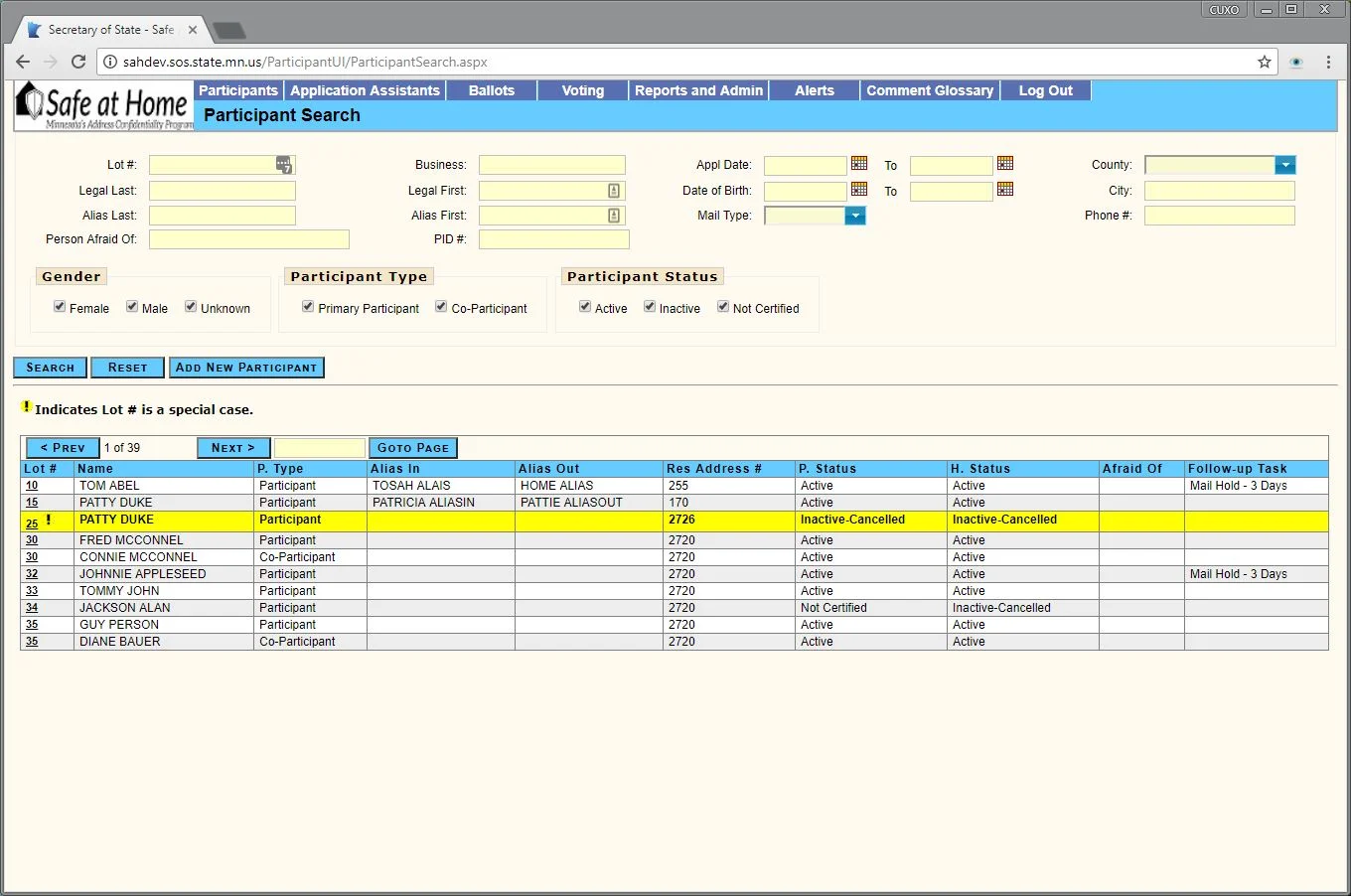The height and width of the screenshot is (896, 1351).
Task: Toggle the Active status checkbox
Action: [x=585, y=307]
